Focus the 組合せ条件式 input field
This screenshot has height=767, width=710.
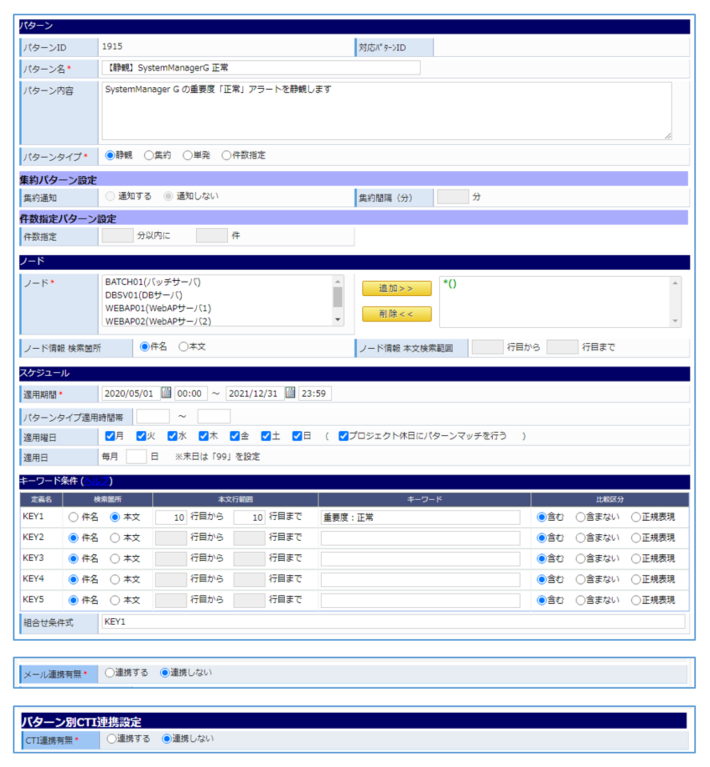392,622
